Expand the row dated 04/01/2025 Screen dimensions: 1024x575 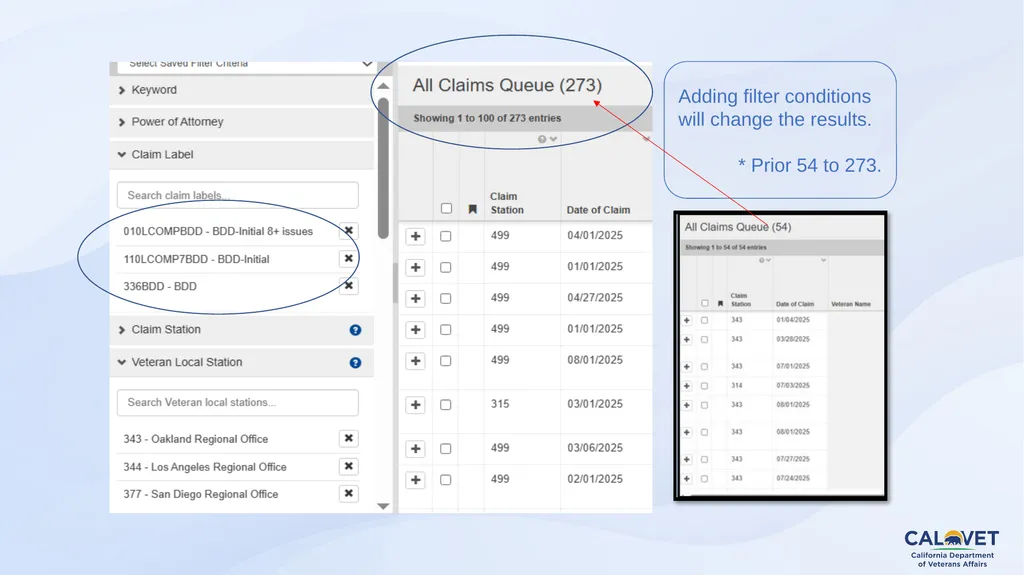[x=415, y=237]
